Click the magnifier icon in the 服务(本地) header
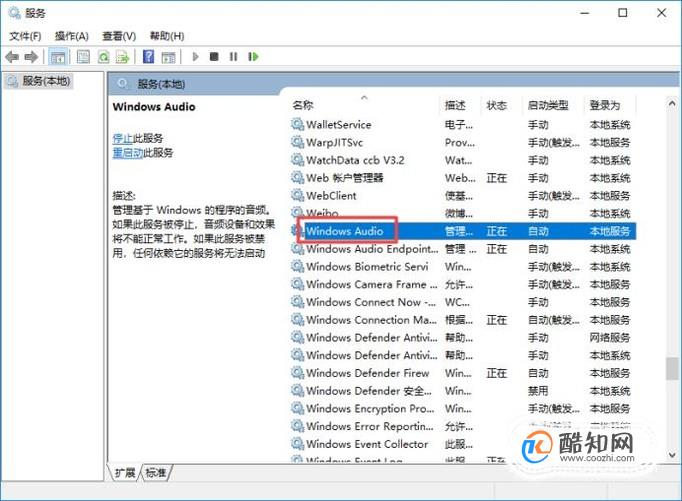The height and width of the screenshot is (501, 682). coord(123,84)
